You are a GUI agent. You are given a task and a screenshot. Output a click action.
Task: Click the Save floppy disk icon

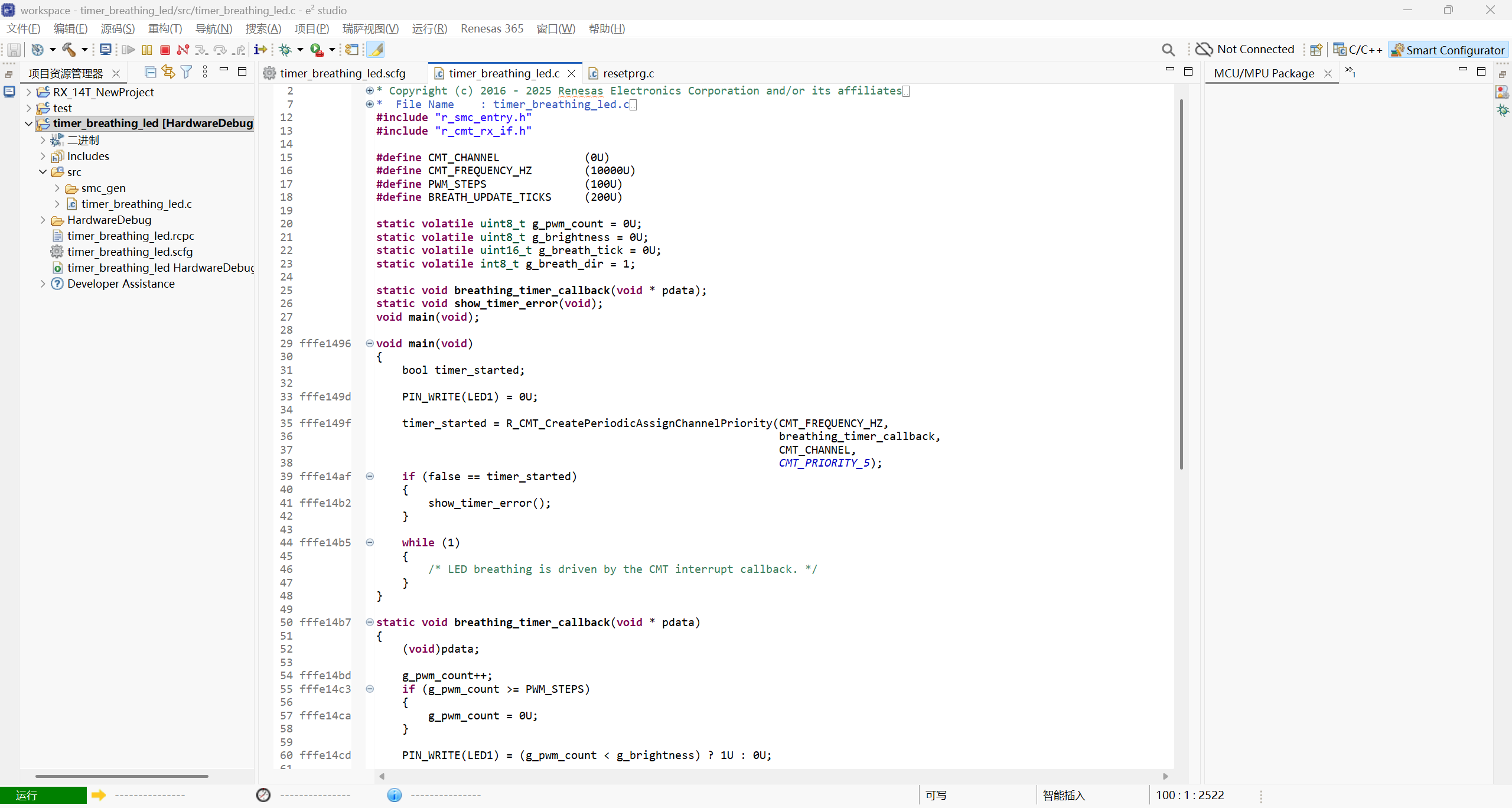coord(14,50)
